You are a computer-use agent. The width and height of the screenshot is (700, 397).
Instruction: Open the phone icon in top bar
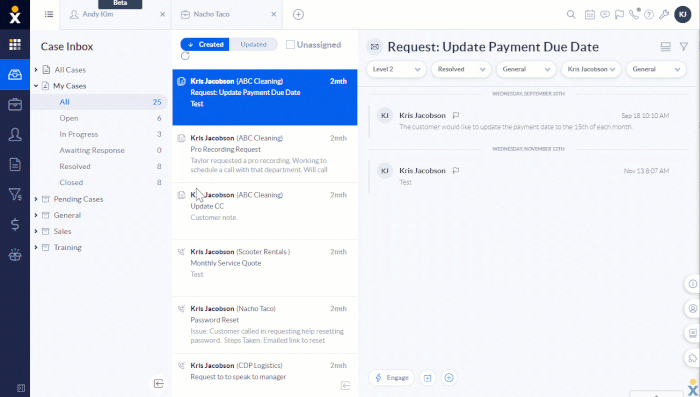pyautogui.click(x=634, y=14)
